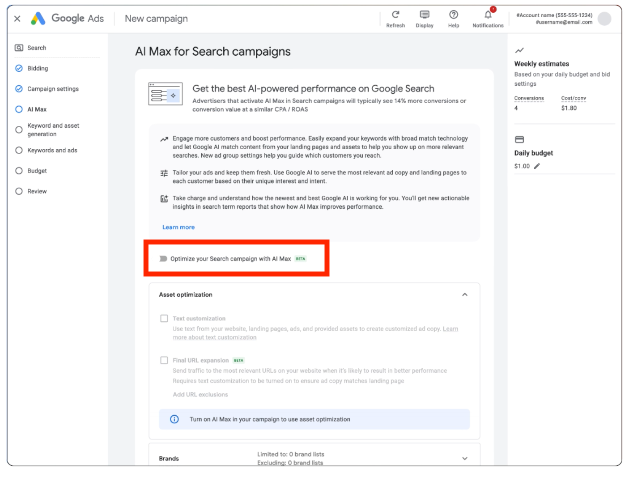Click the Google Ads logo
This screenshot has width=639, height=480.
click(x=38, y=18)
